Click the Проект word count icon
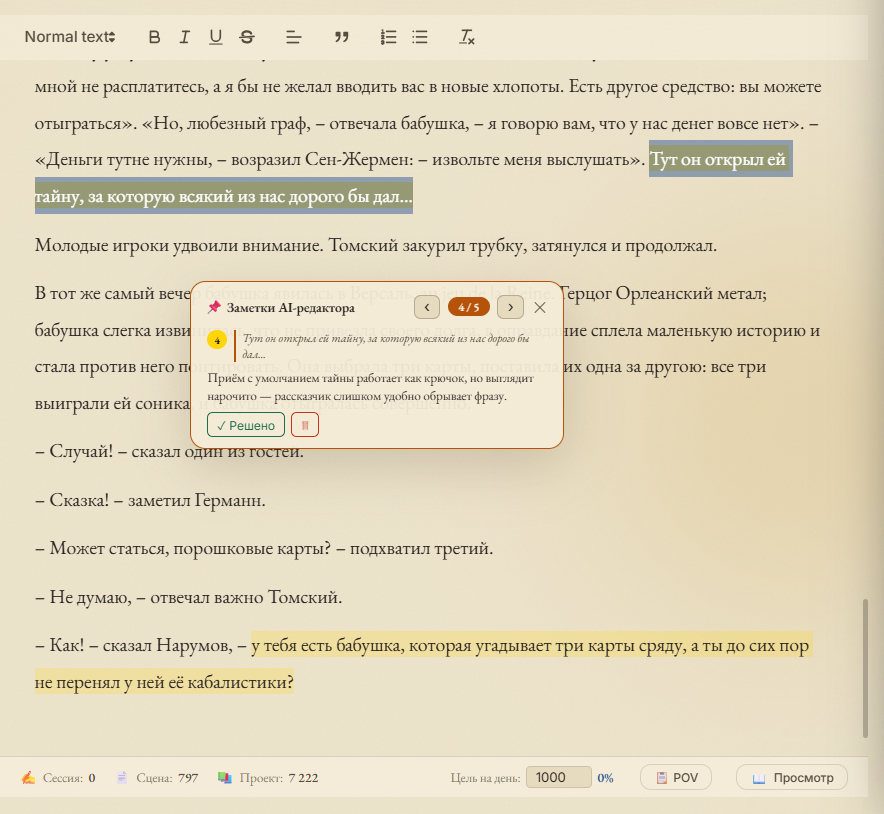Image resolution: width=884 pixels, height=814 pixels. [x=225, y=777]
